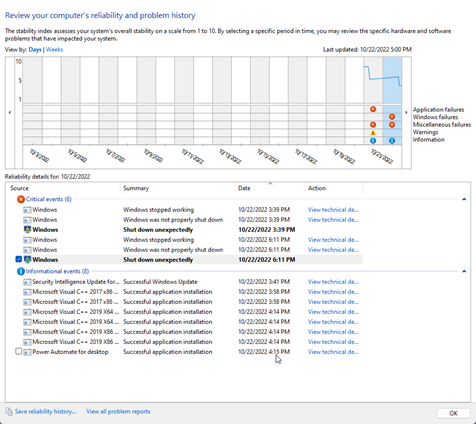View details for 'not properly shut down' 6:11 PM

(x=333, y=250)
